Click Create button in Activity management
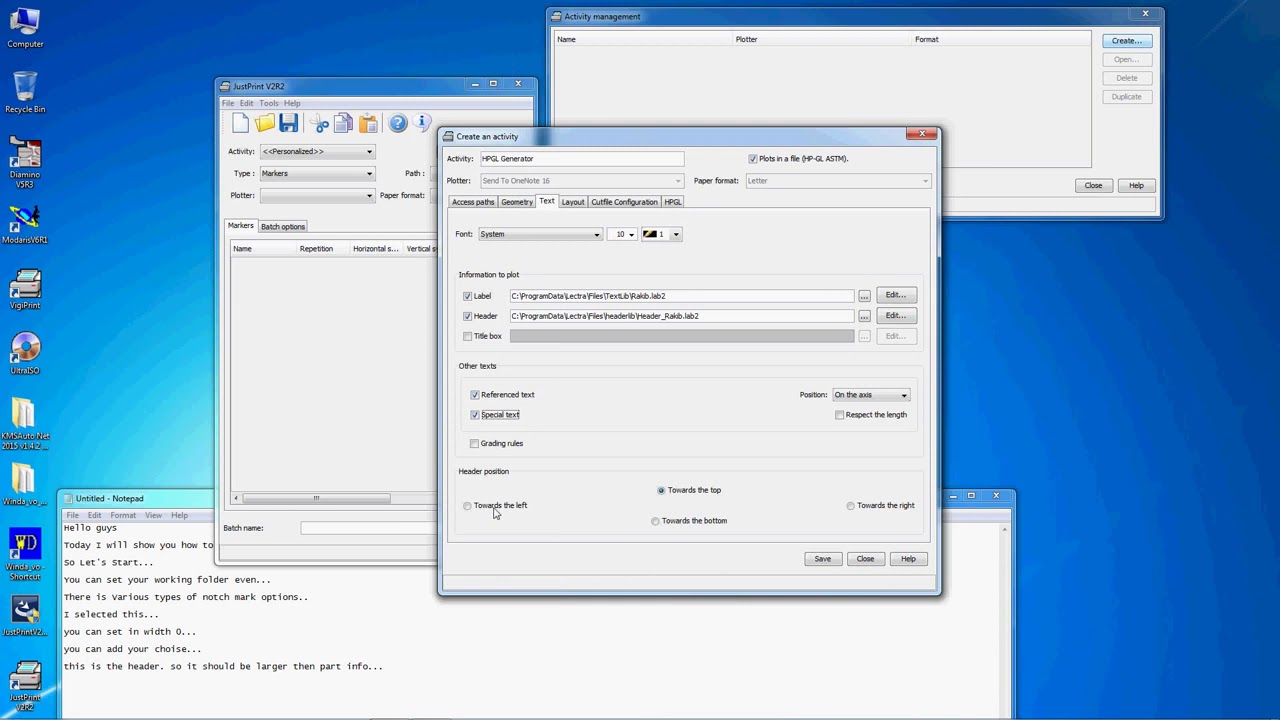The height and width of the screenshot is (720, 1280). (1126, 41)
